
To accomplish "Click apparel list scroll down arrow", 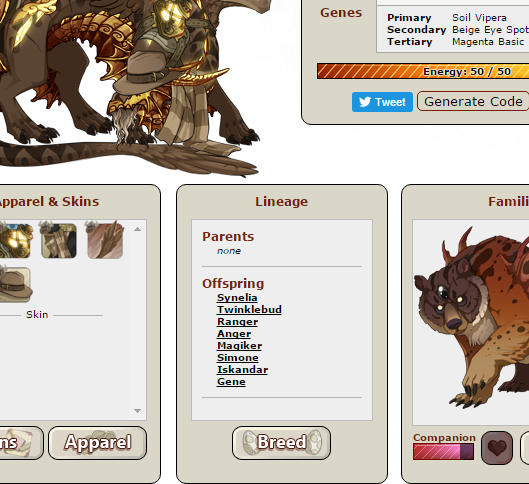I will (x=137, y=410).
